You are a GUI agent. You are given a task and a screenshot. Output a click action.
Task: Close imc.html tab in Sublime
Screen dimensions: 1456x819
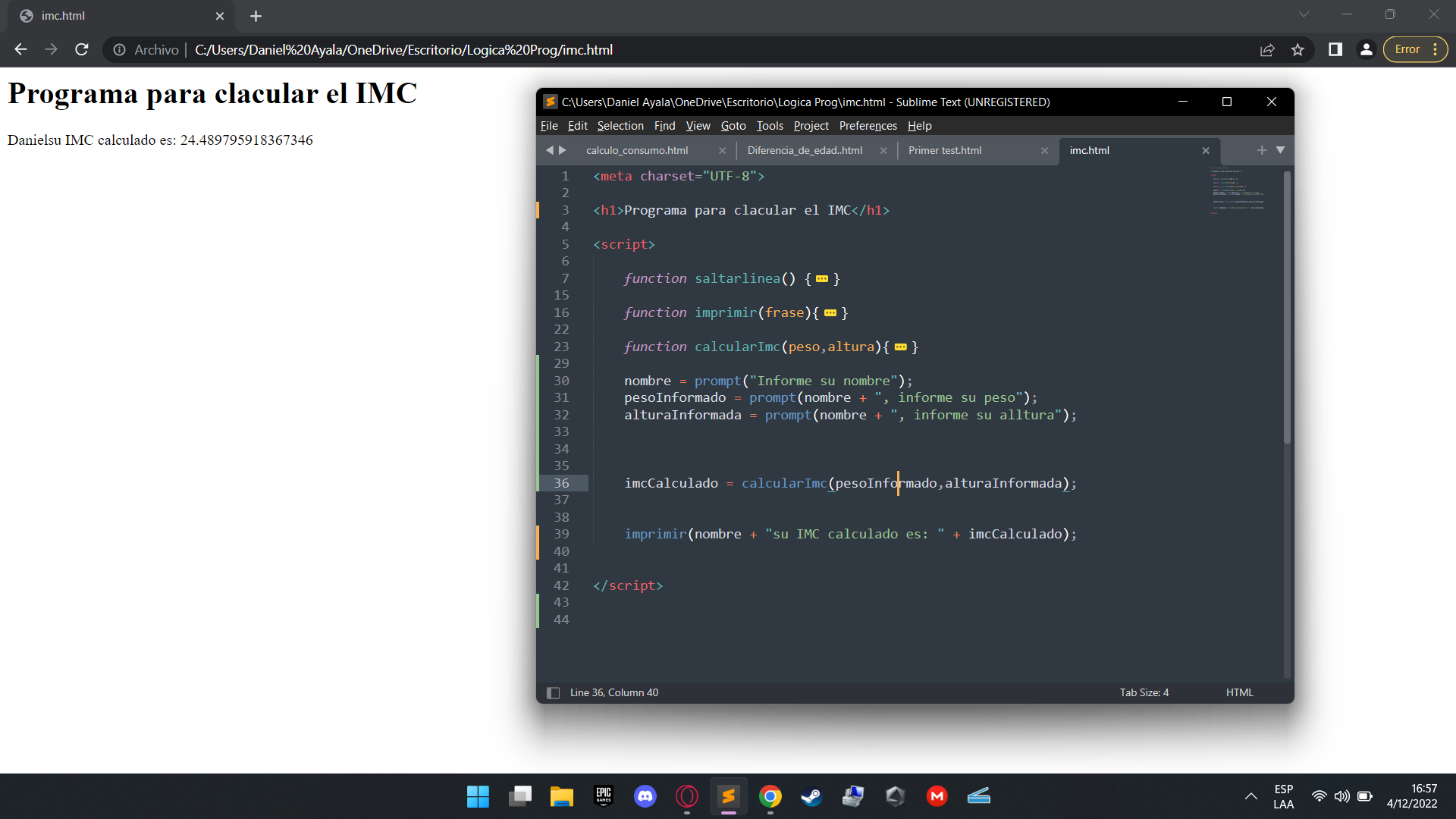(x=1206, y=151)
